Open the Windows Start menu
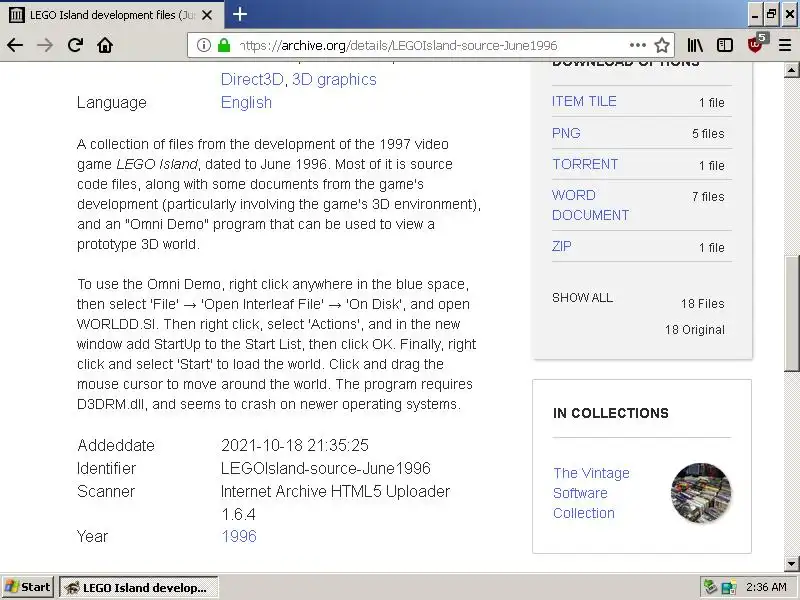 [28, 587]
